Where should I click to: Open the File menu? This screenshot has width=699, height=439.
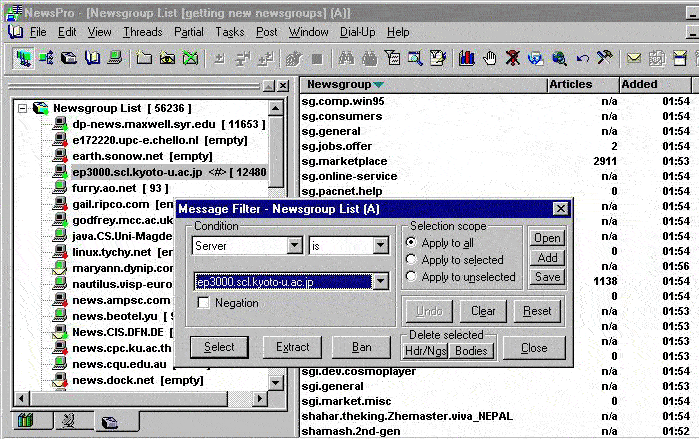tap(38, 32)
